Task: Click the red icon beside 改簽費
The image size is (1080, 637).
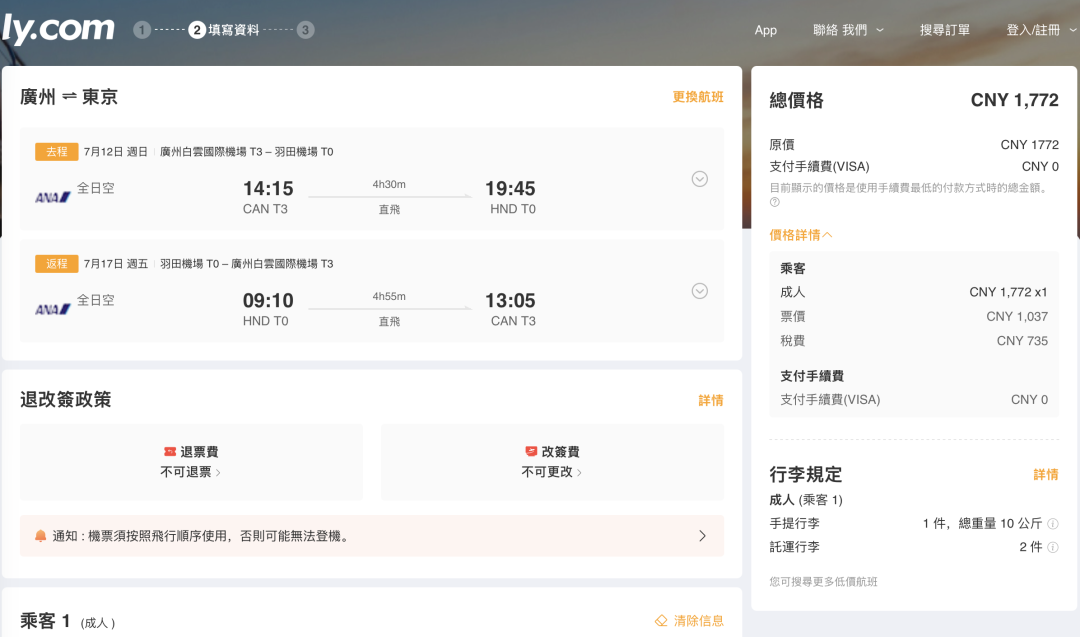Action: click(531, 451)
